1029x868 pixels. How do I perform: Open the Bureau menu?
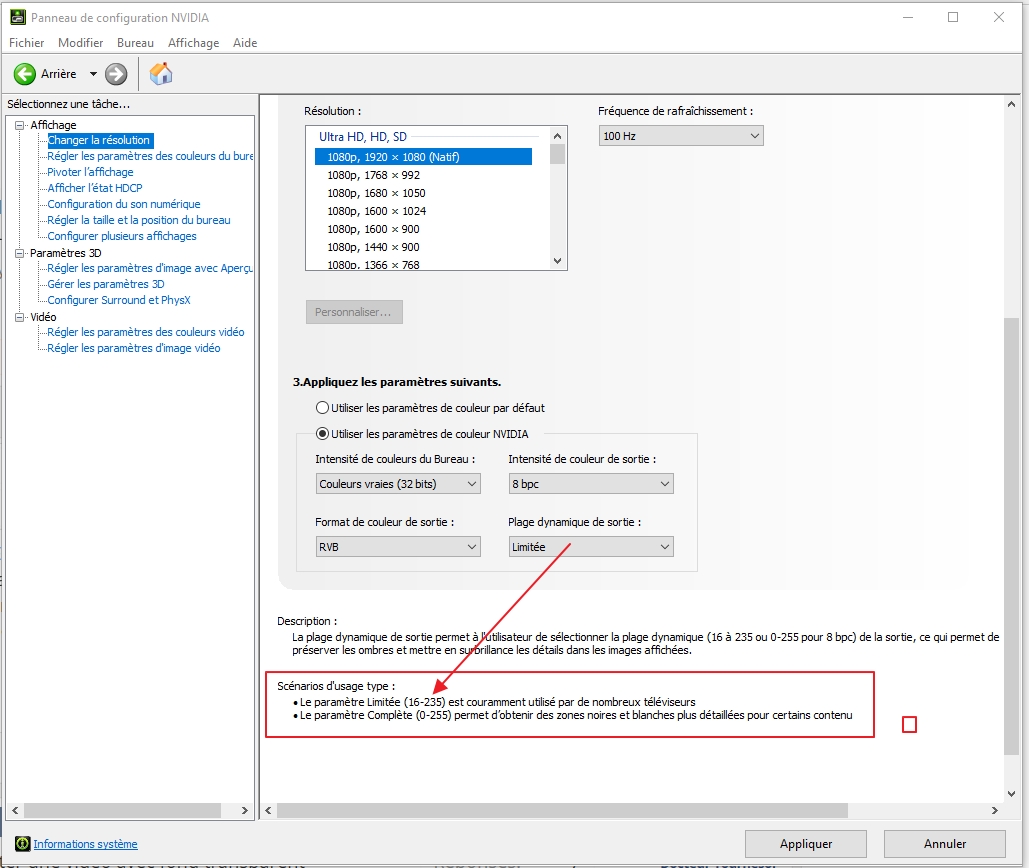coord(135,43)
